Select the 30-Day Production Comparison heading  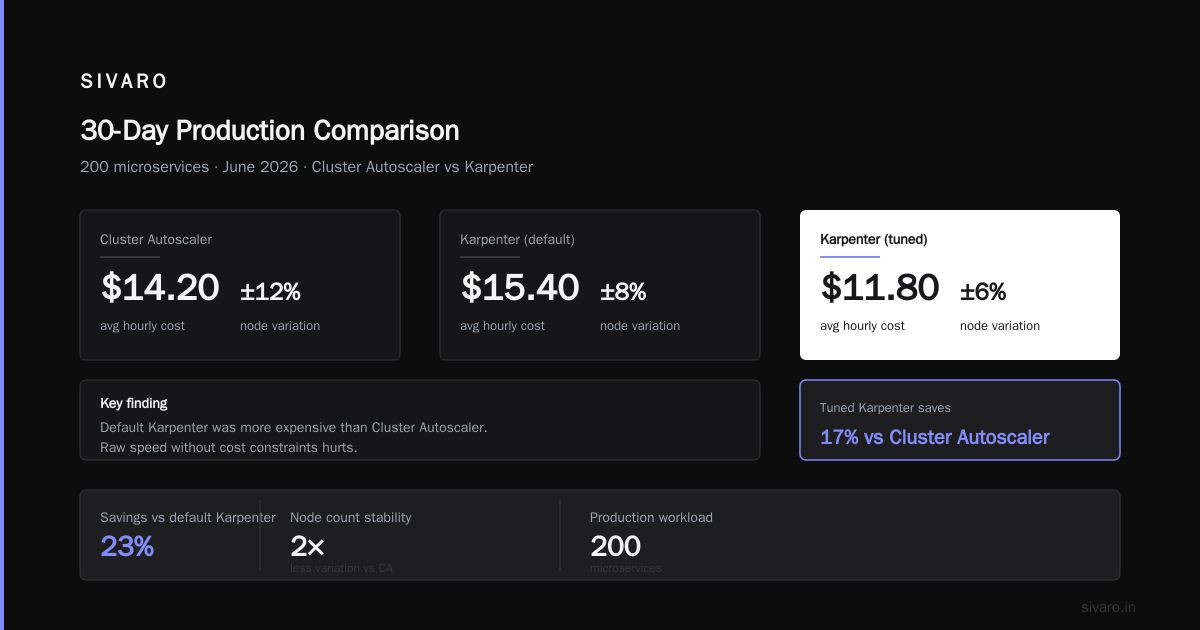pyautogui.click(x=270, y=131)
